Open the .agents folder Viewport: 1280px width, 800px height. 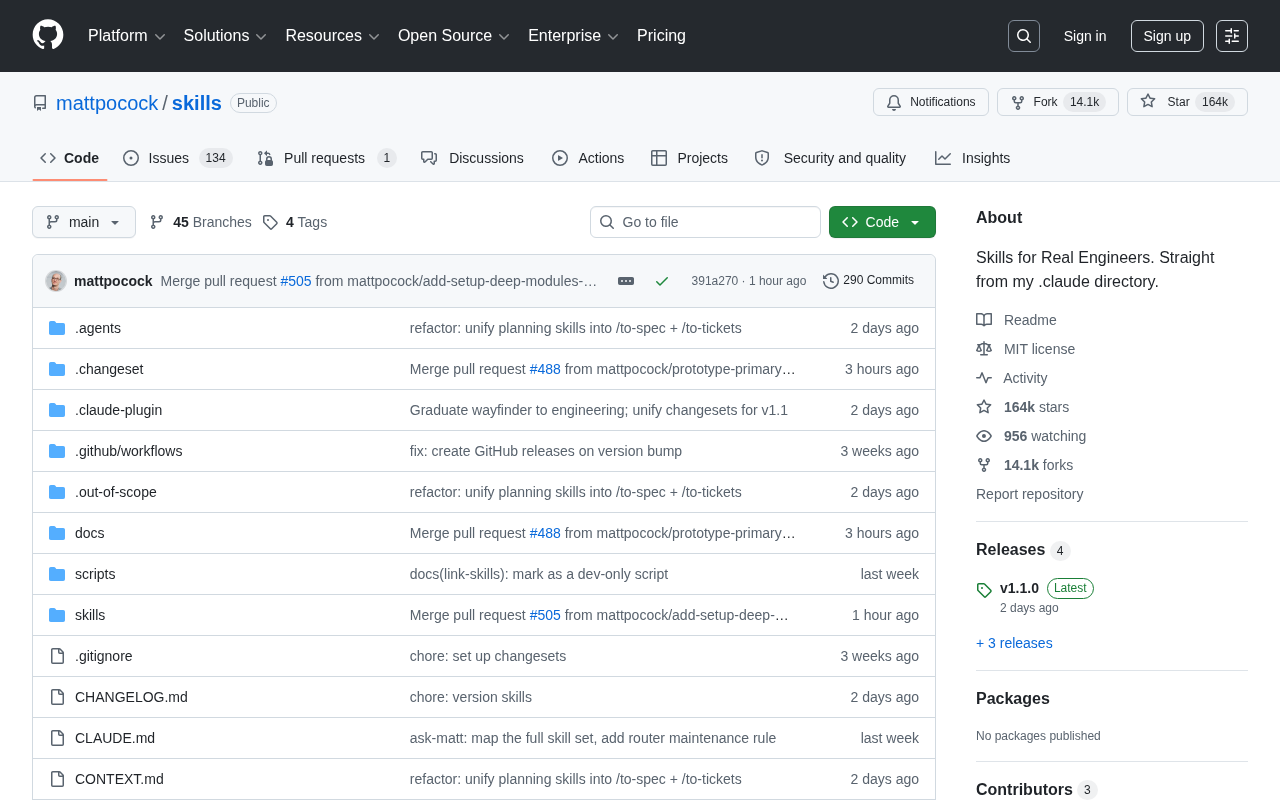pos(98,328)
